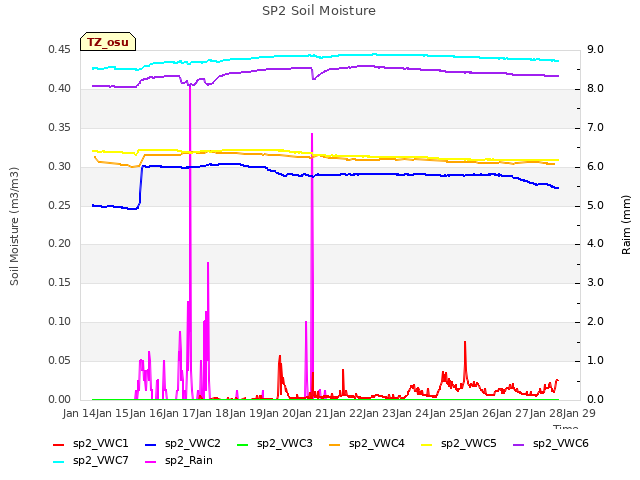640x480 pixels.
Task: Click the magenta sp2_Rain legend swatch
Action: click(x=151, y=462)
